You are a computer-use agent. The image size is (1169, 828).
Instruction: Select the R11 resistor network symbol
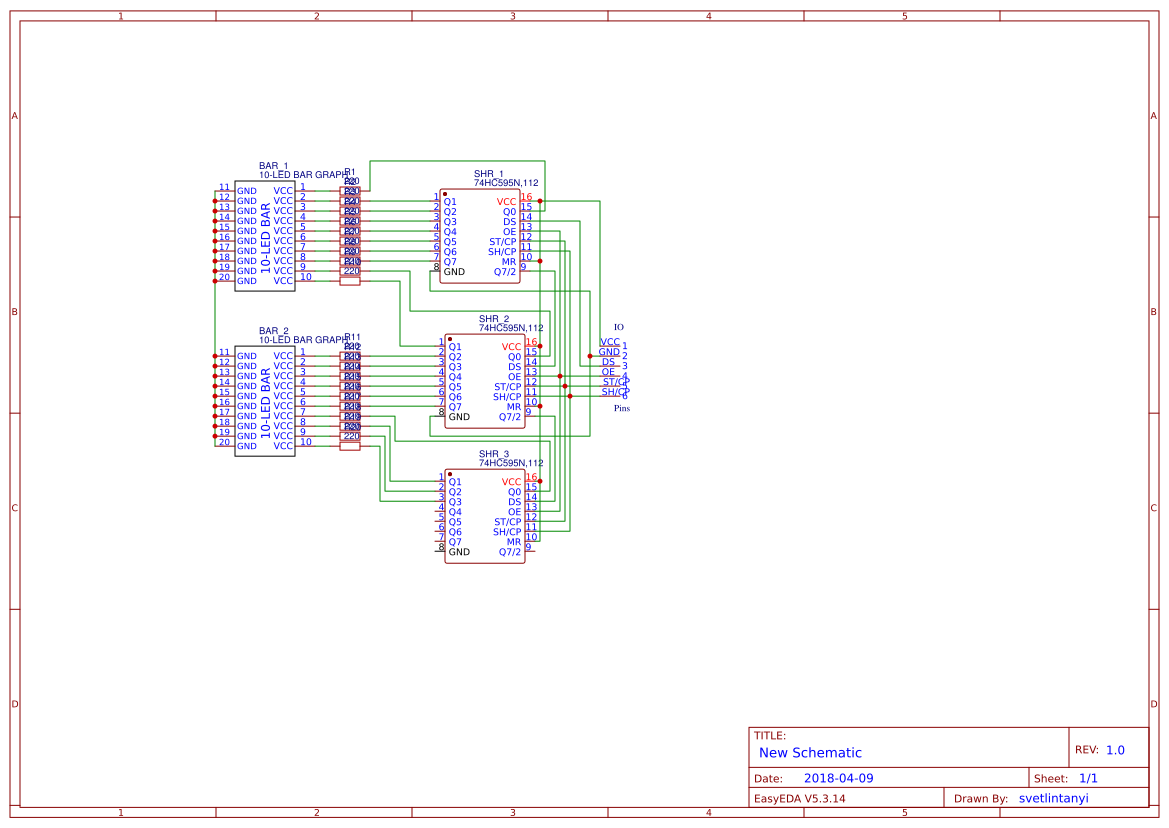(349, 400)
